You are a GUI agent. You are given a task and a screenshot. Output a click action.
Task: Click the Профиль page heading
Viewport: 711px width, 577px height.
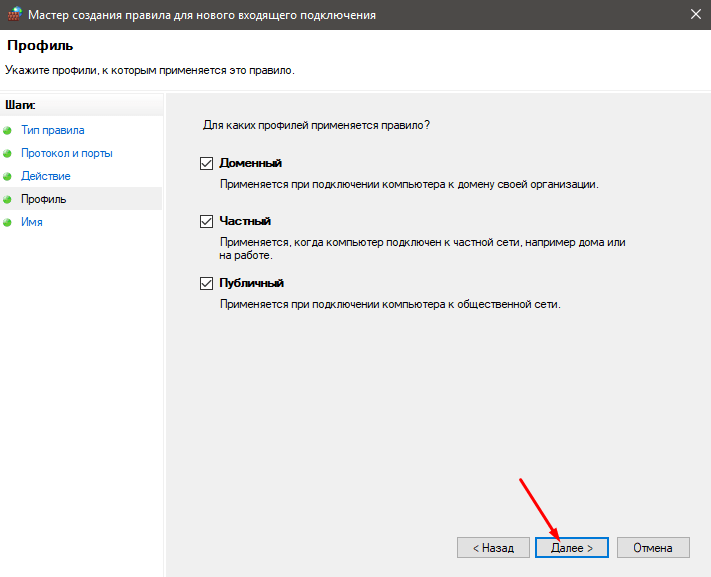(40, 46)
